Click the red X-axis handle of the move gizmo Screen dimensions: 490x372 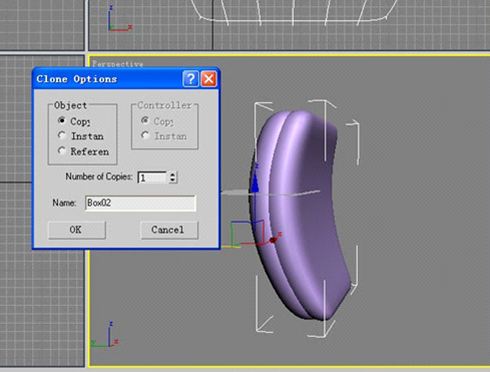pos(273,239)
